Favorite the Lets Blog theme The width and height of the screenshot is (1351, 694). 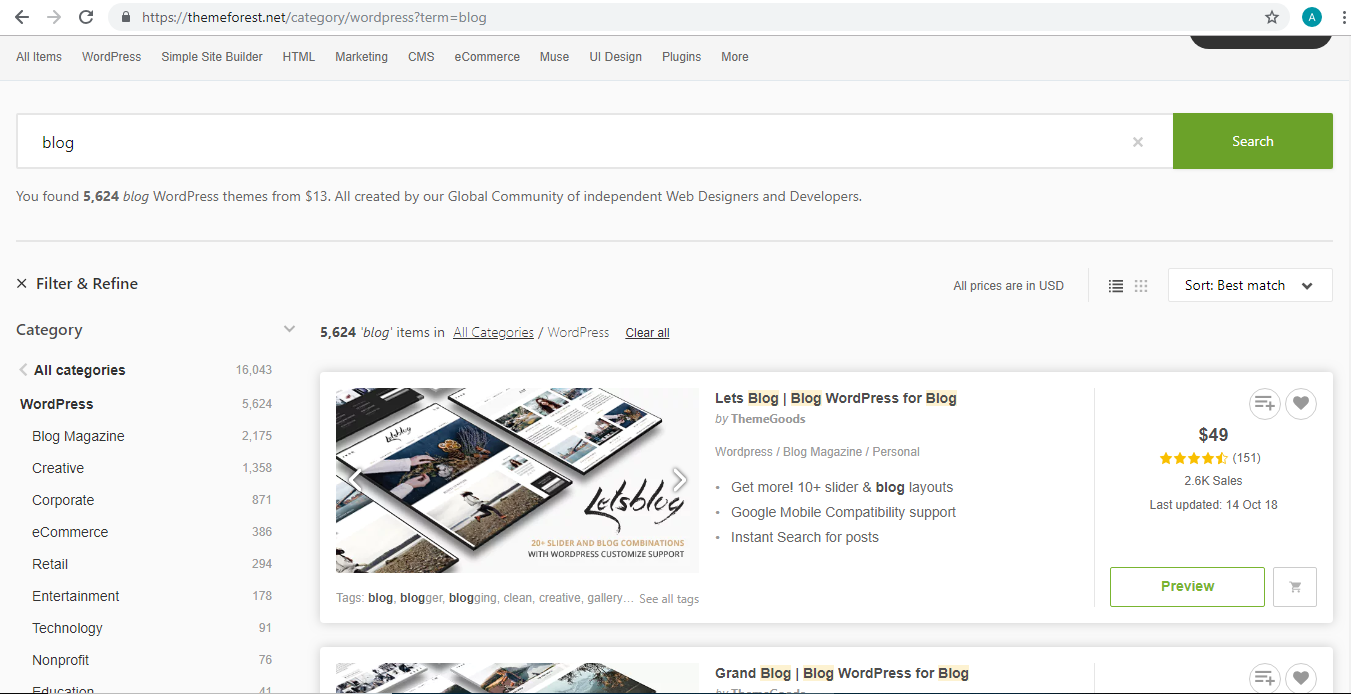1301,404
